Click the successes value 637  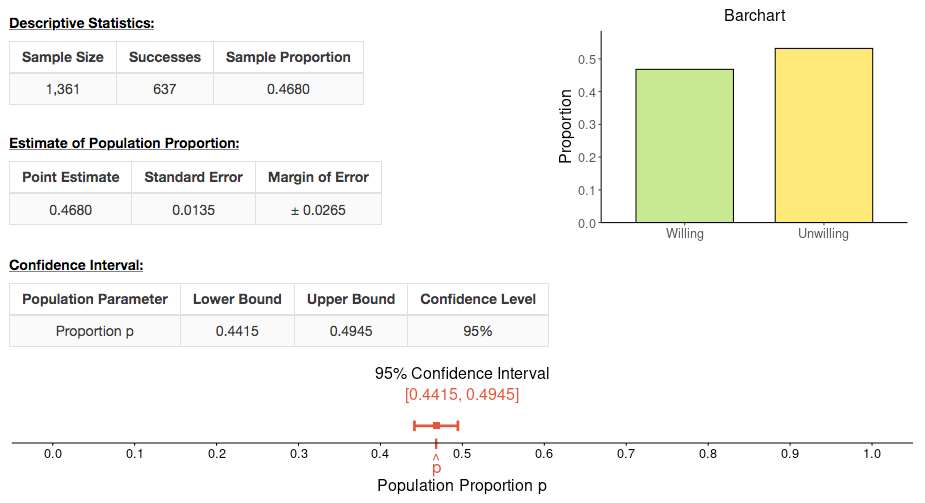pos(165,89)
